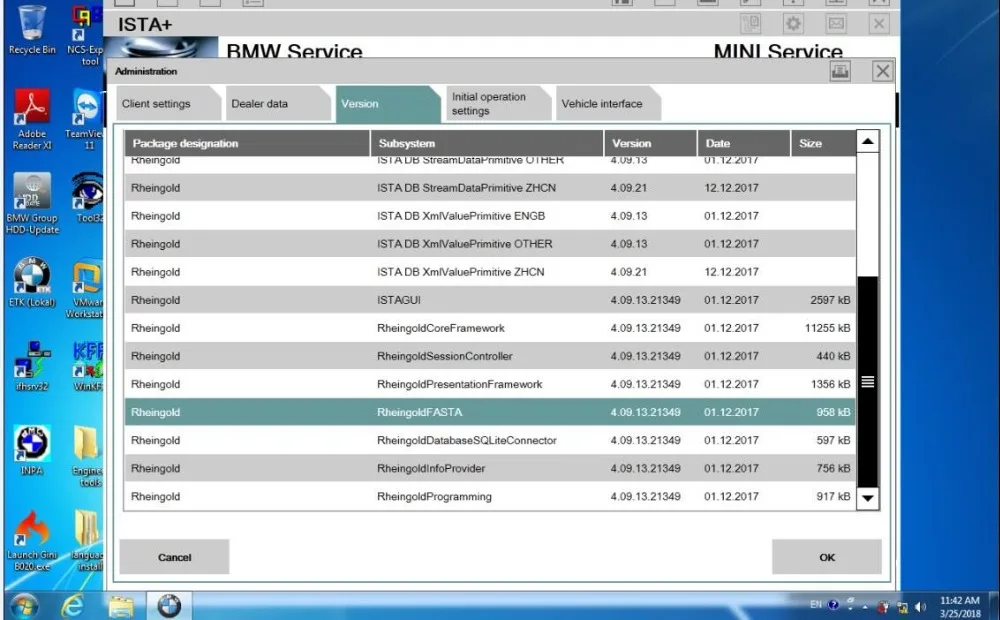Viewport: 1000px width, 620px height.
Task: Select ISTA DB XmlValuePrimitive OTHER row
Action: [490, 244]
